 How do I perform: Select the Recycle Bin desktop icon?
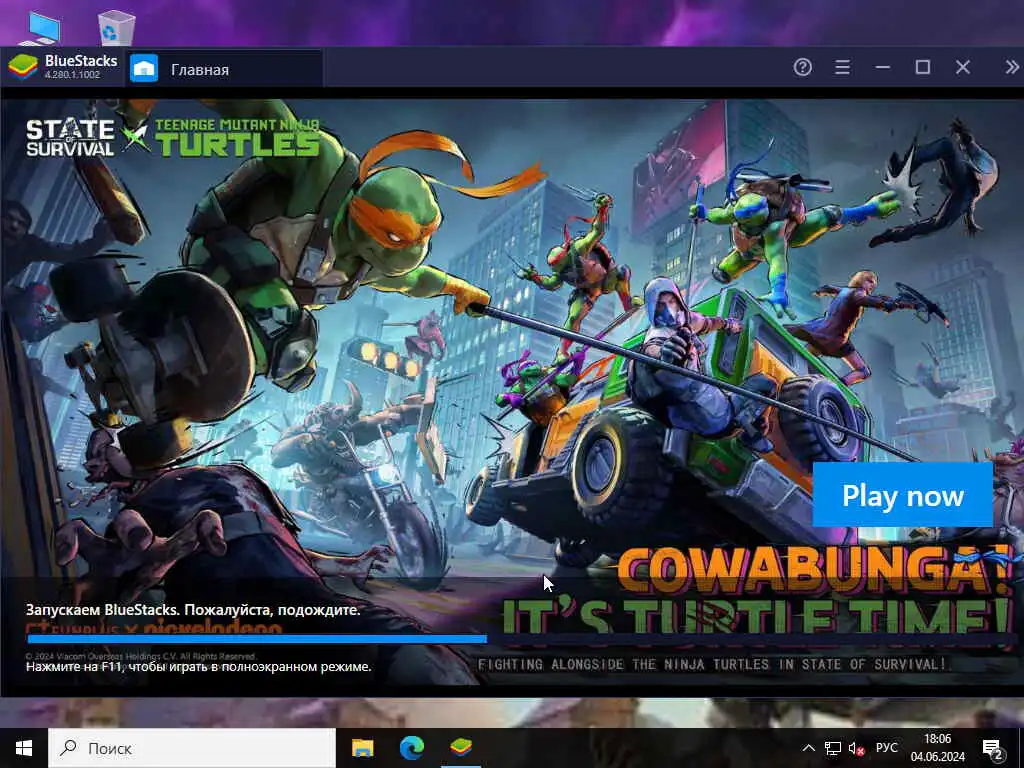click(x=116, y=27)
